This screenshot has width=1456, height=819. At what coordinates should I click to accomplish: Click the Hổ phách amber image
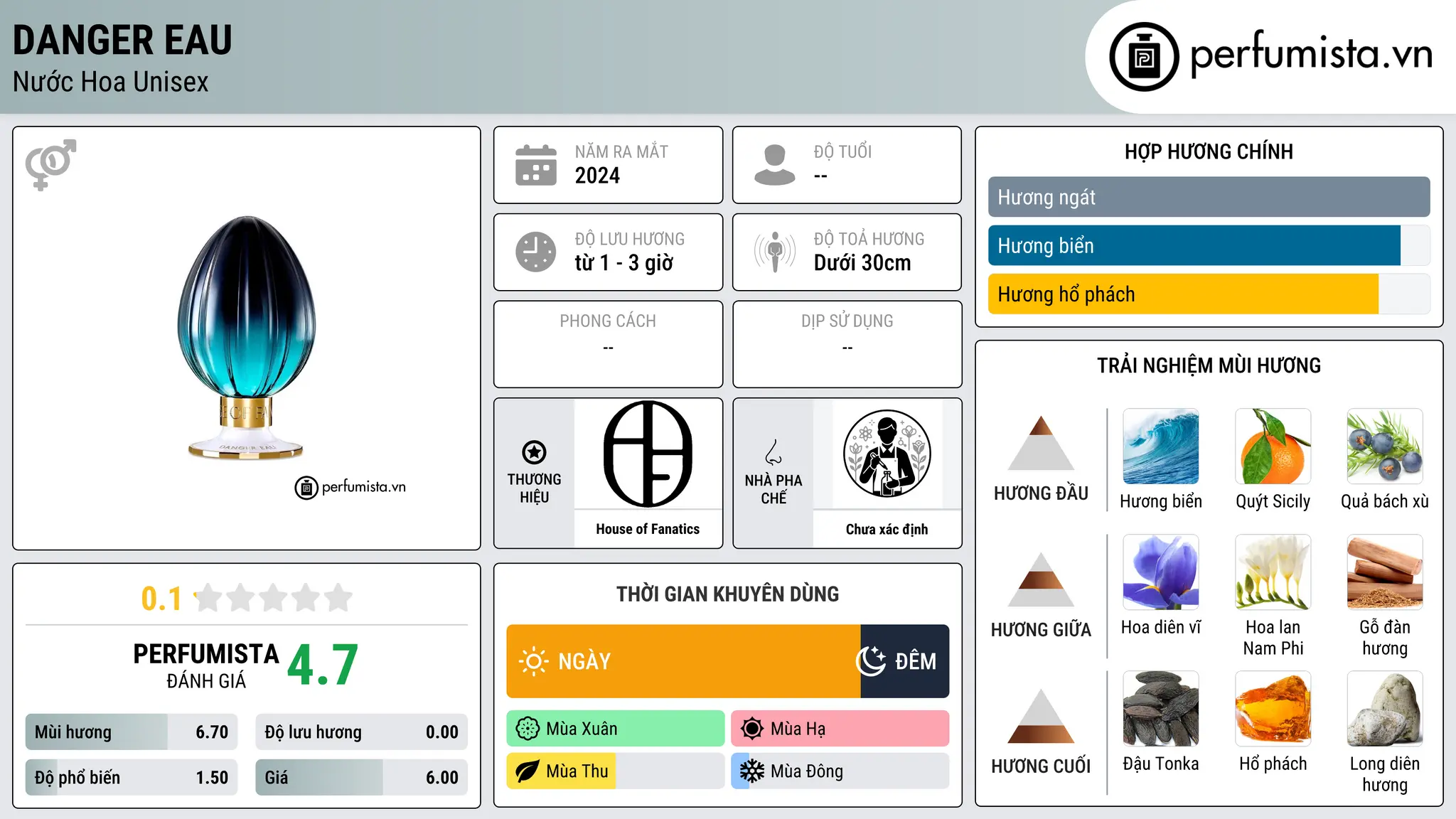tap(1273, 709)
